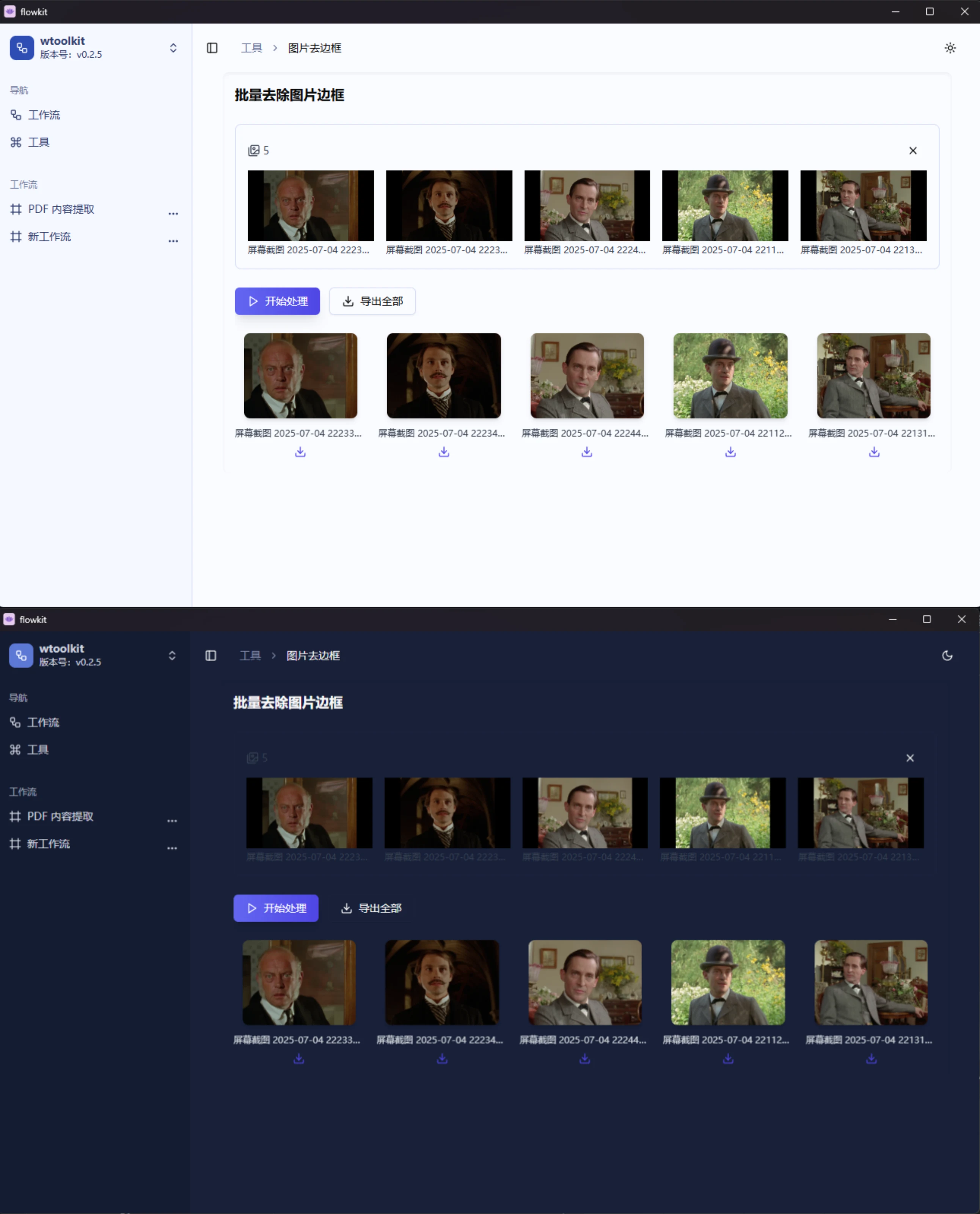
Task: Click breadcrumb chevron separator in light window
Action: pyautogui.click(x=275, y=48)
